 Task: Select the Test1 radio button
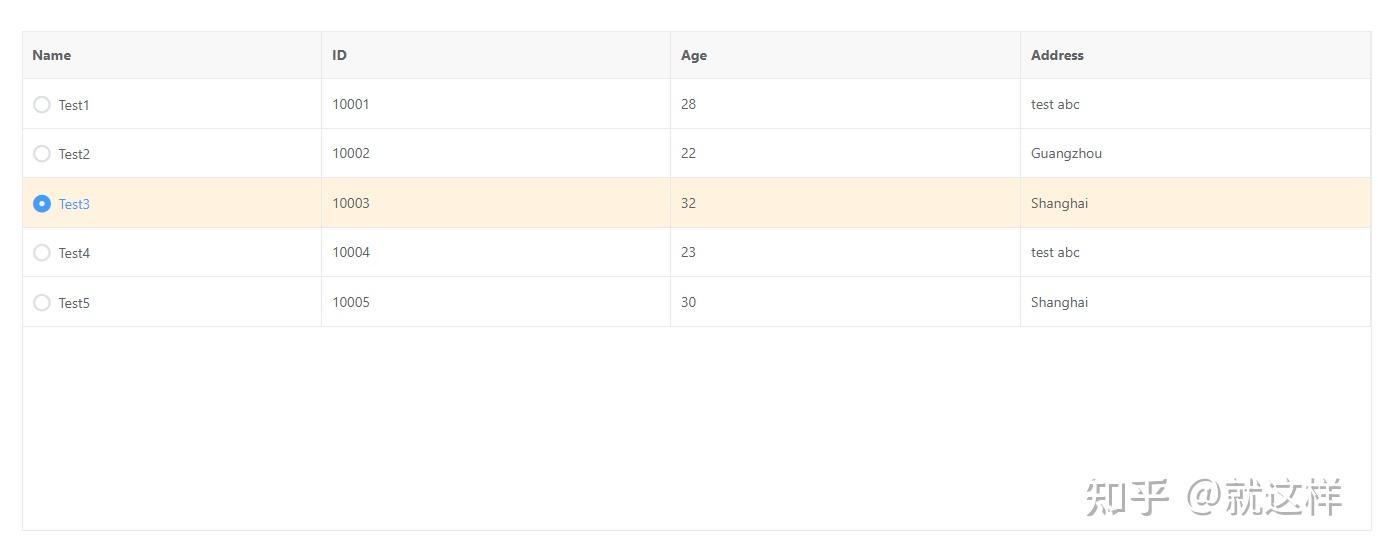42,104
